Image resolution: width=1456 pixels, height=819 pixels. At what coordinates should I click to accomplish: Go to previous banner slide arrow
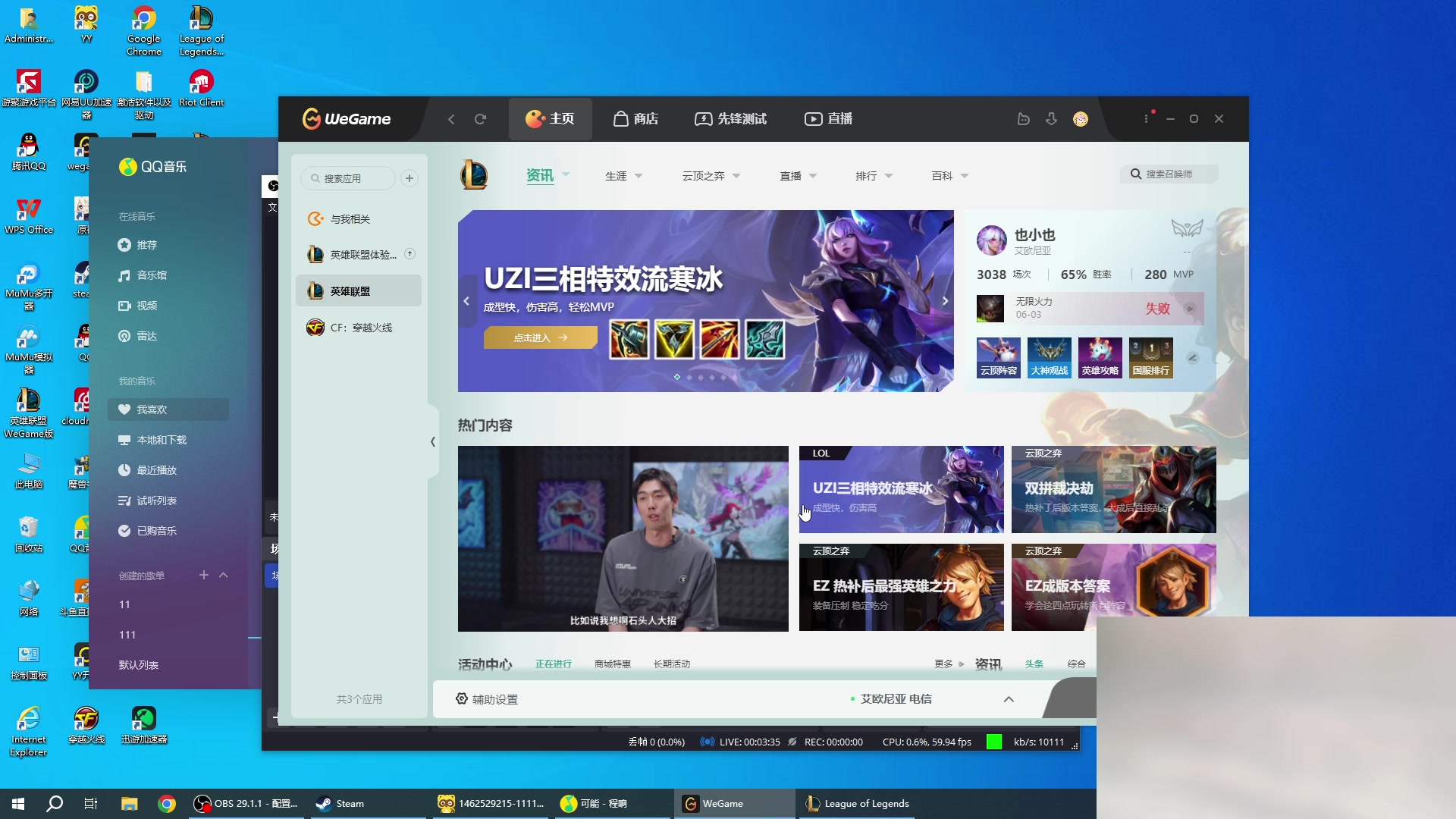(466, 301)
